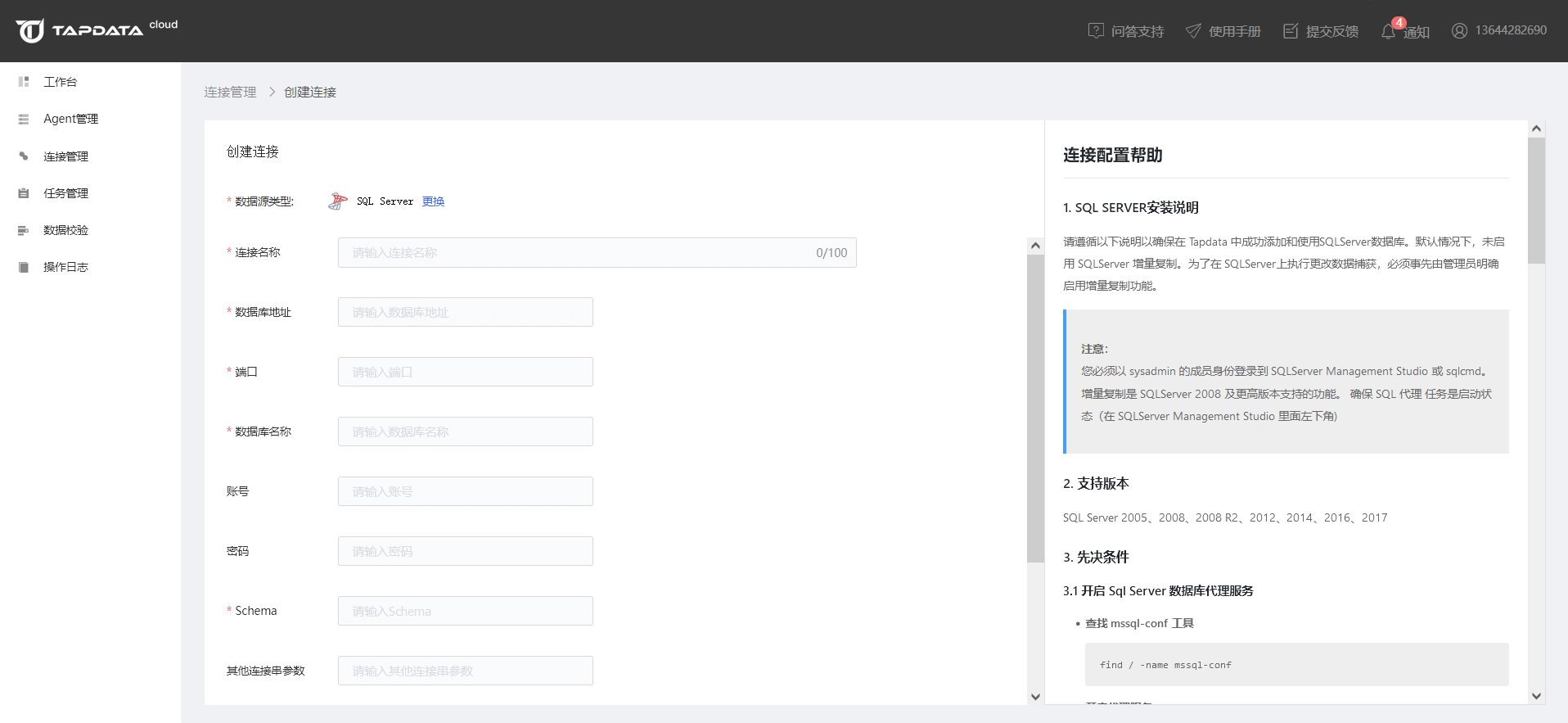1568x723 pixels.
Task: Click the form scrollbar down arrow
Action: coord(1035,697)
